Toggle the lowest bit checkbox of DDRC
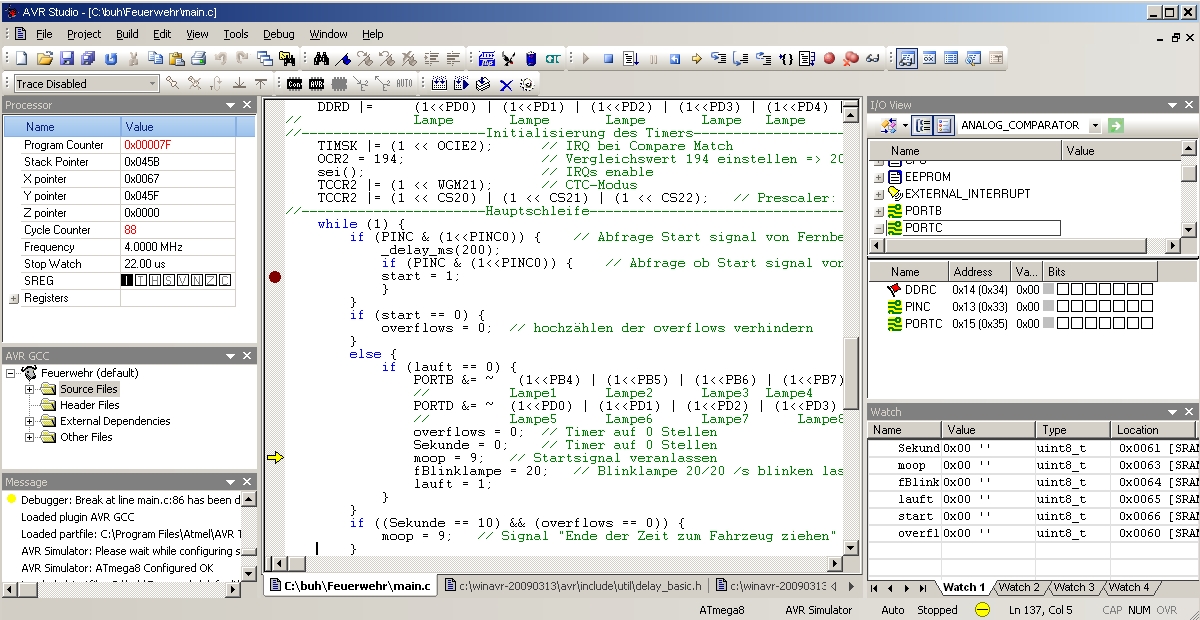Viewport: 1200px width, 620px height. (x=1147, y=289)
